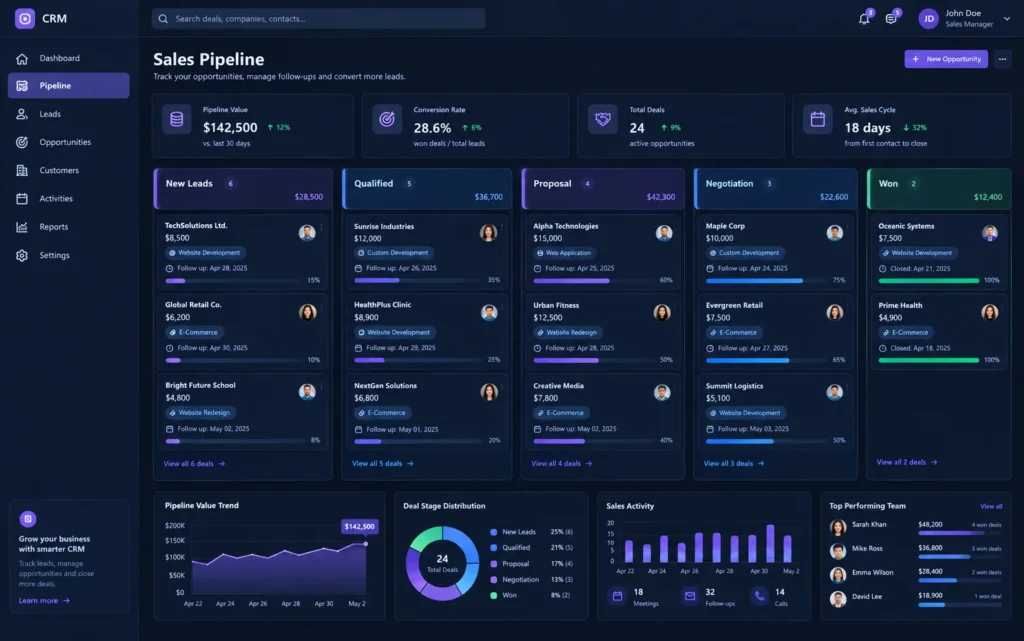1024x641 pixels.
Task: Click the Reports chart icon in sidebar
Action: coord(22,227)
